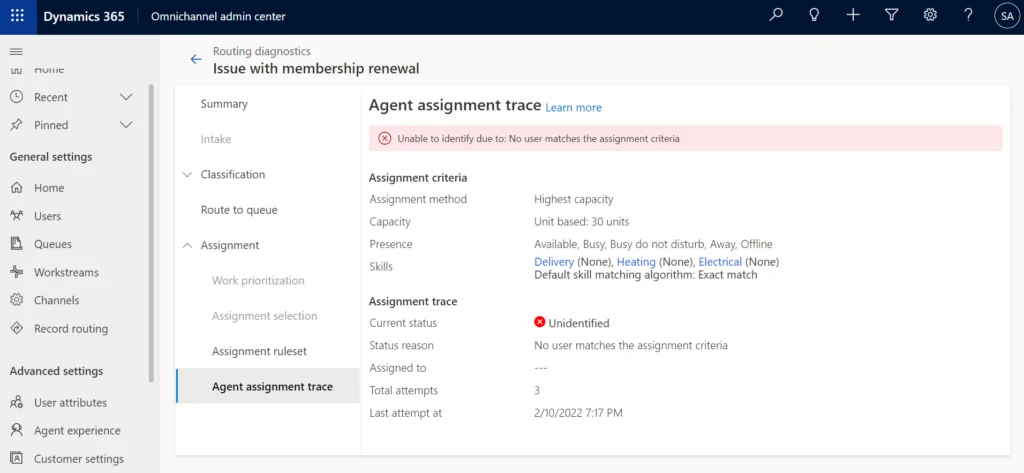
Task: Open the settings gear in header
Action: [931, 16]
